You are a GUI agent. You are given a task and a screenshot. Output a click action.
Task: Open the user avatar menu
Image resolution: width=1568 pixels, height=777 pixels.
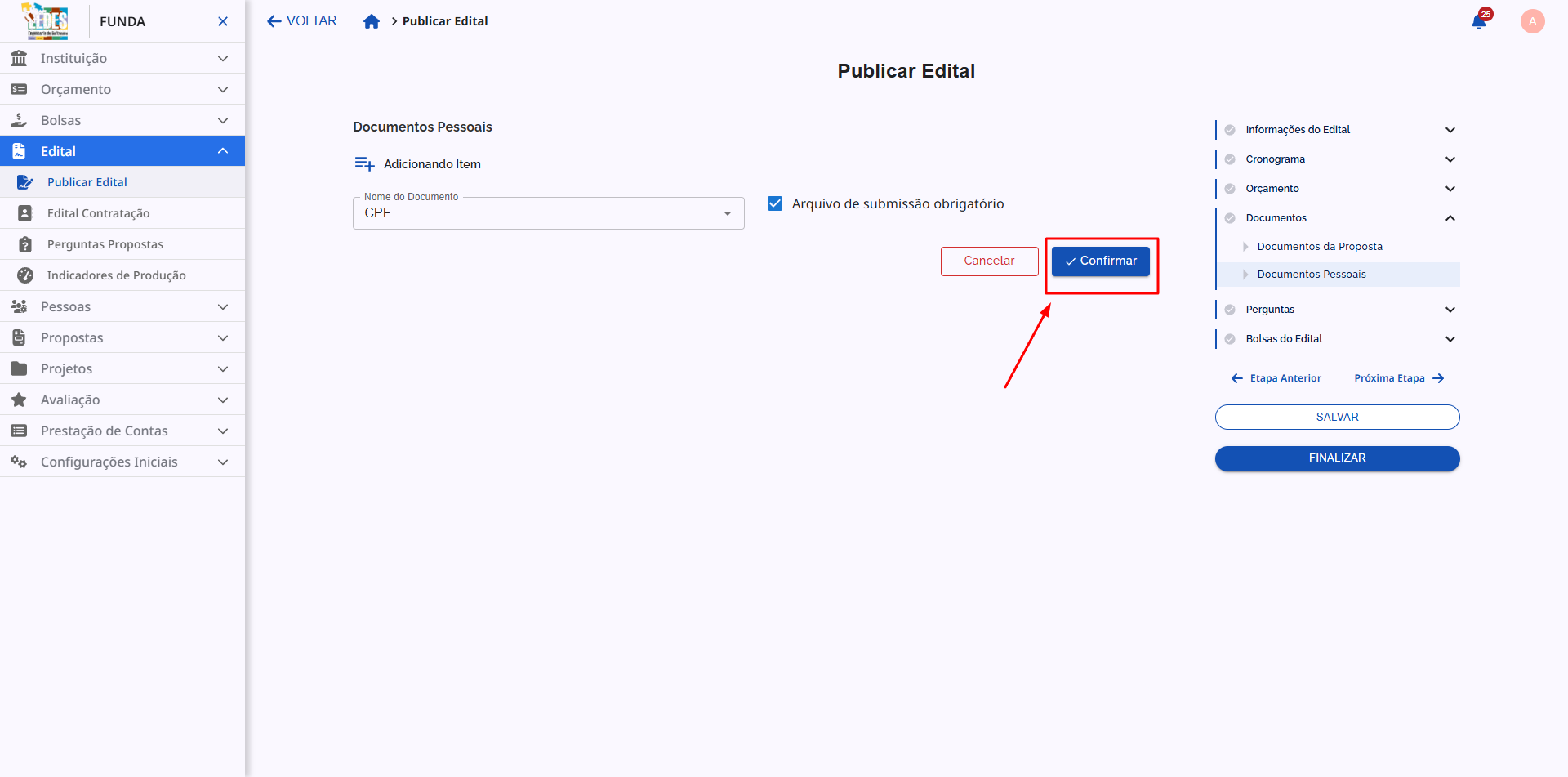click(x=1532, y=21)
